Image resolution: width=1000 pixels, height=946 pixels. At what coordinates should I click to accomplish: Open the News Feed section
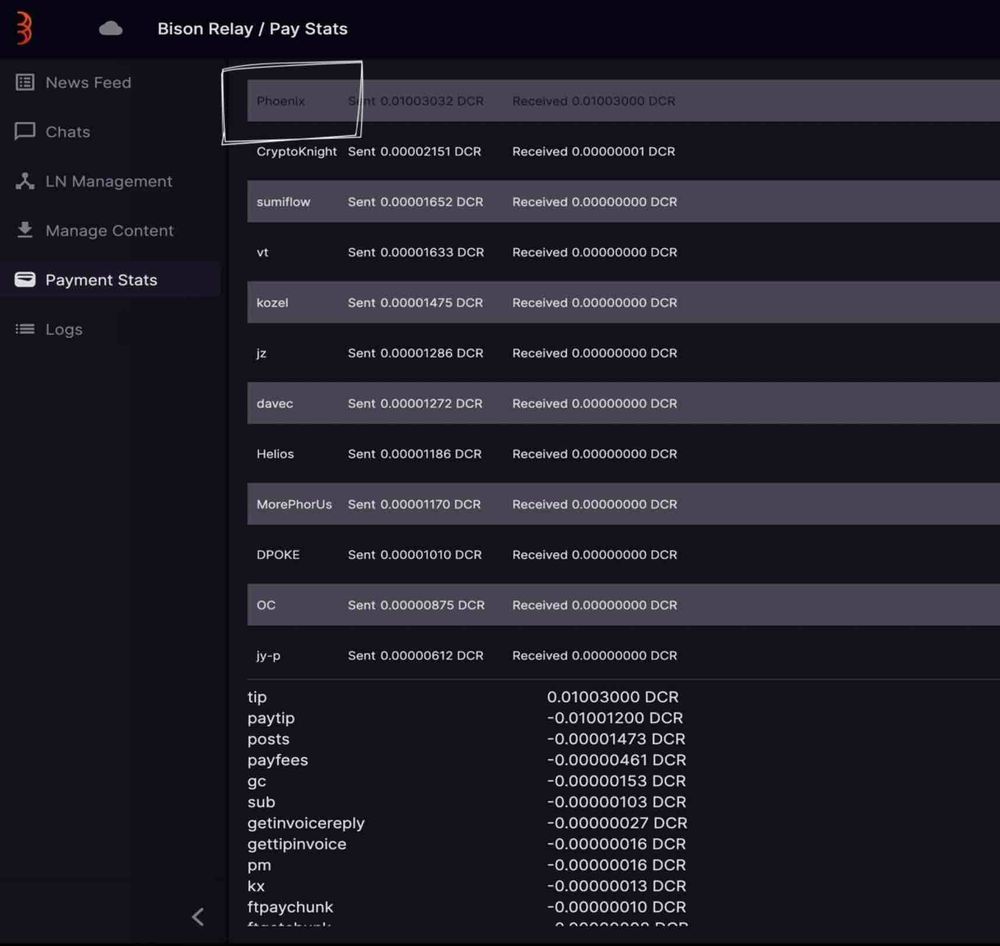(87, 83)
